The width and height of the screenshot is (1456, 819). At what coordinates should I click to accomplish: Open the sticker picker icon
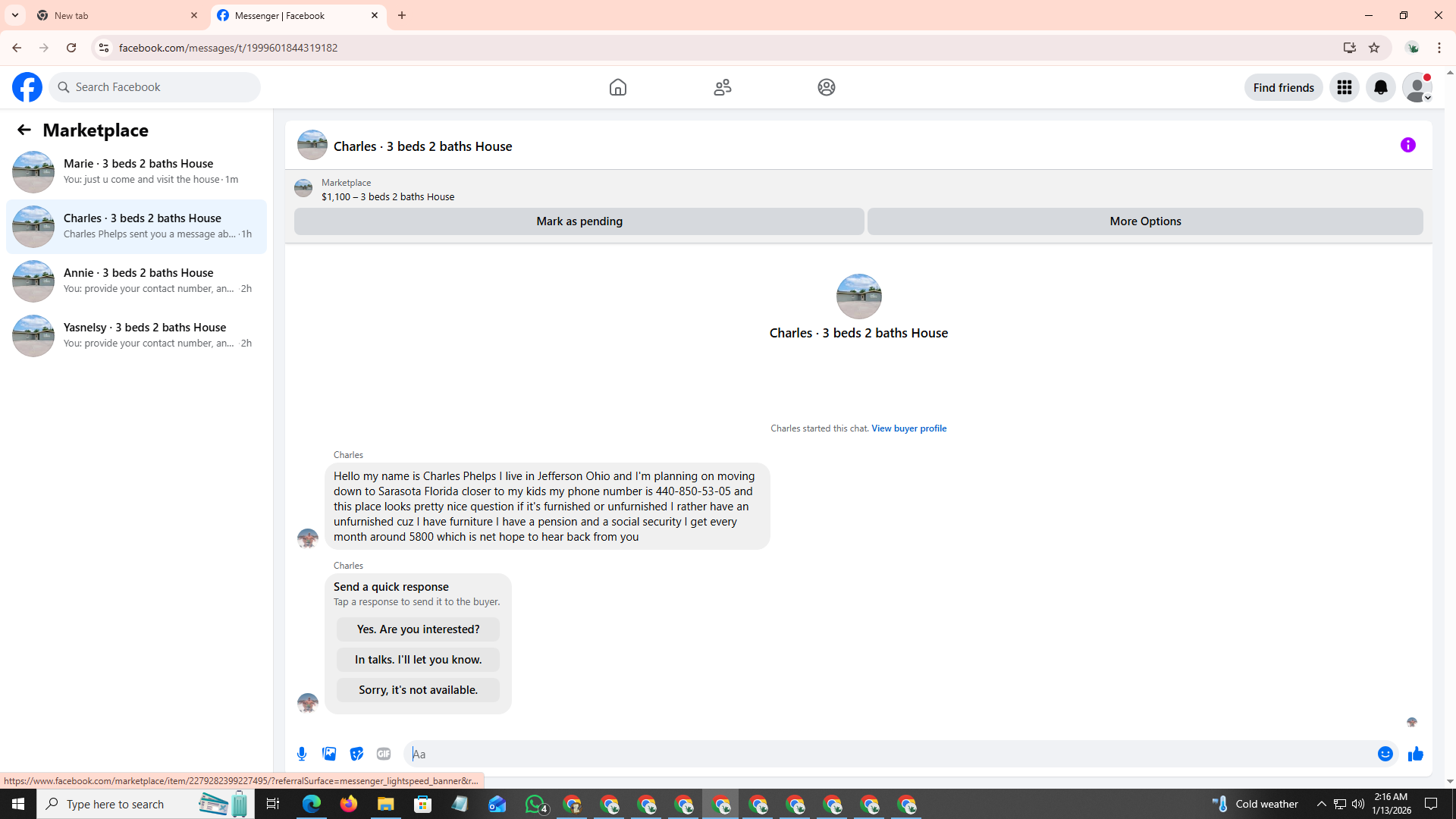coord(356,754)
